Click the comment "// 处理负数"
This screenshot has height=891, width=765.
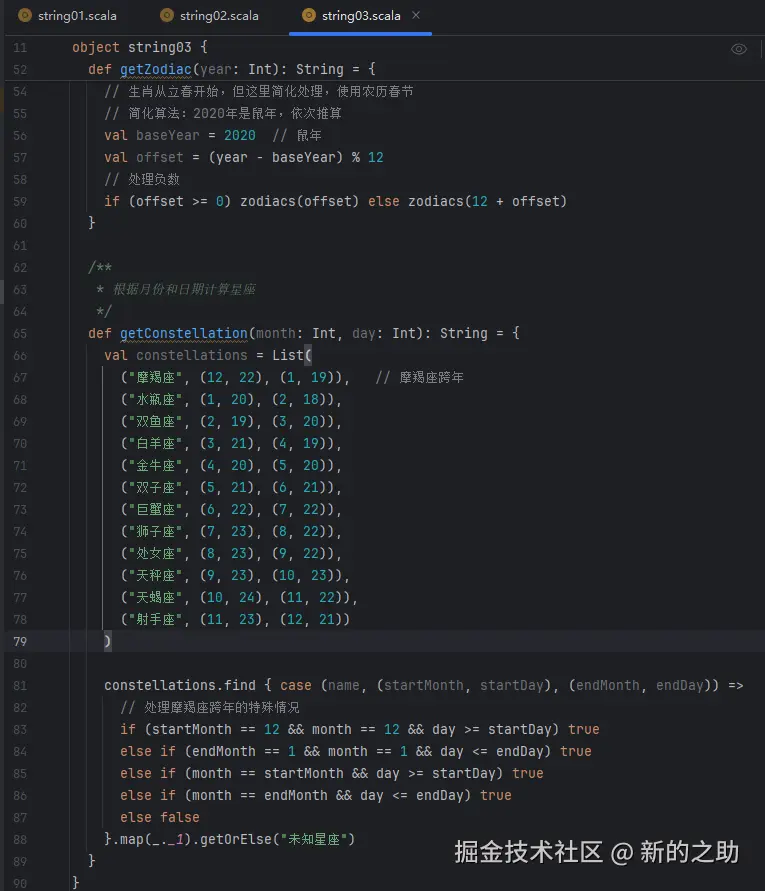[x=142, y=180]
